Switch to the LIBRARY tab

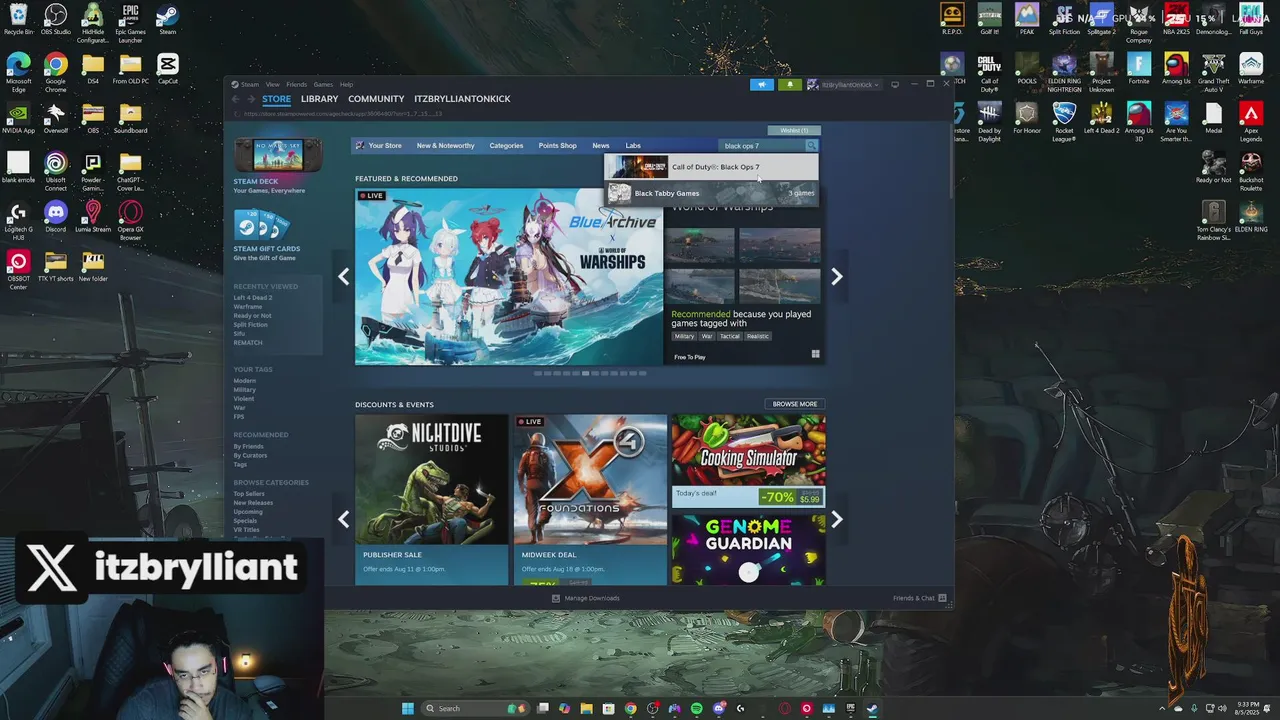(319, 99)
